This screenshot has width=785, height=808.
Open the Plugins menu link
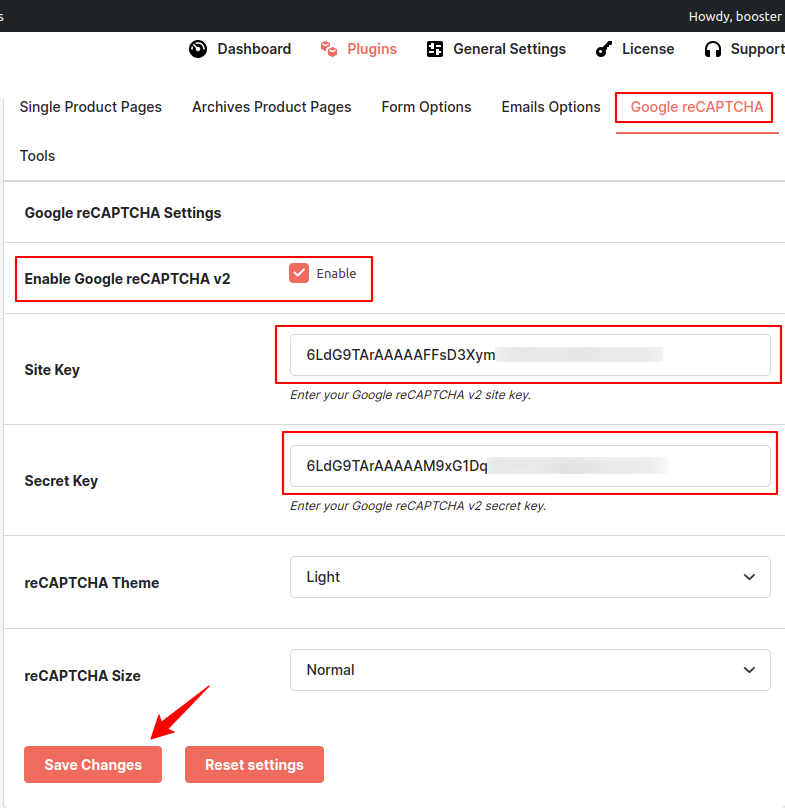click(x=372, y=49)
